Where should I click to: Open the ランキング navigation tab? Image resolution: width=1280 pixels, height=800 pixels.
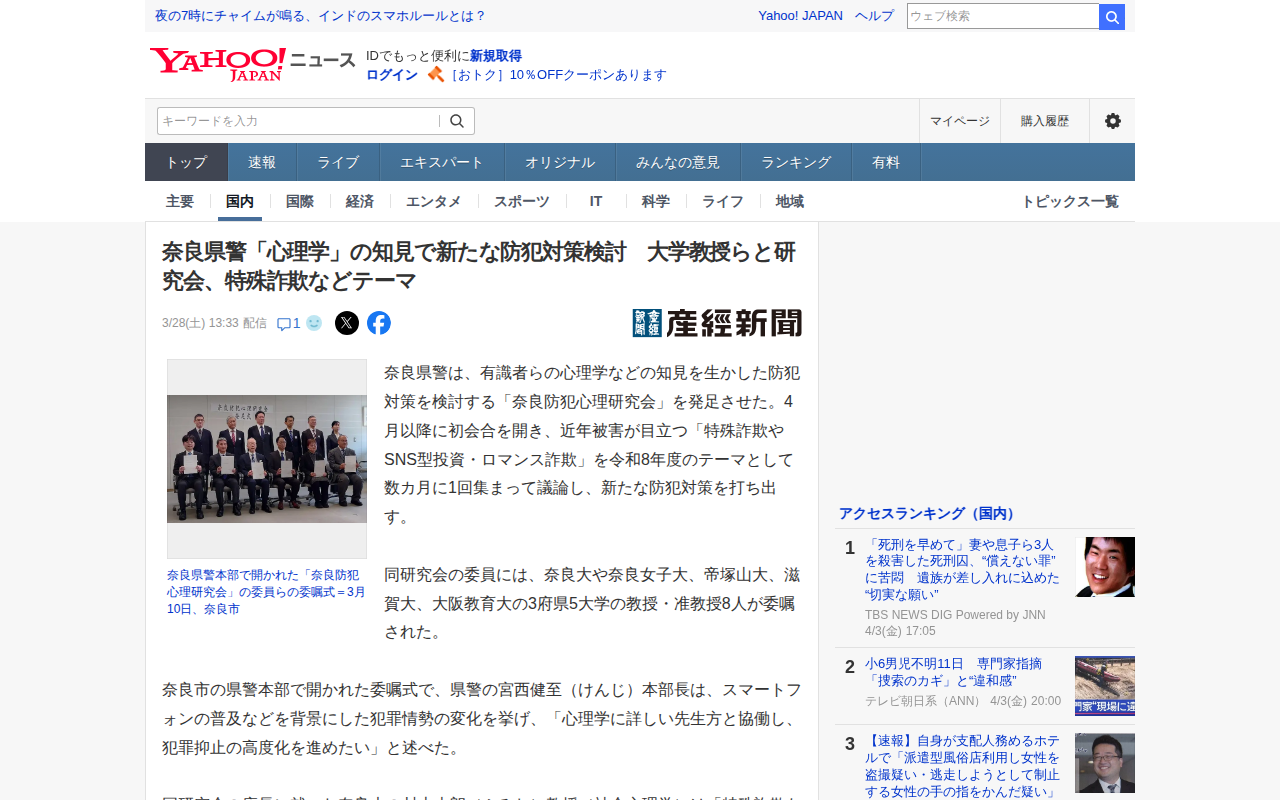coord(796,162)
